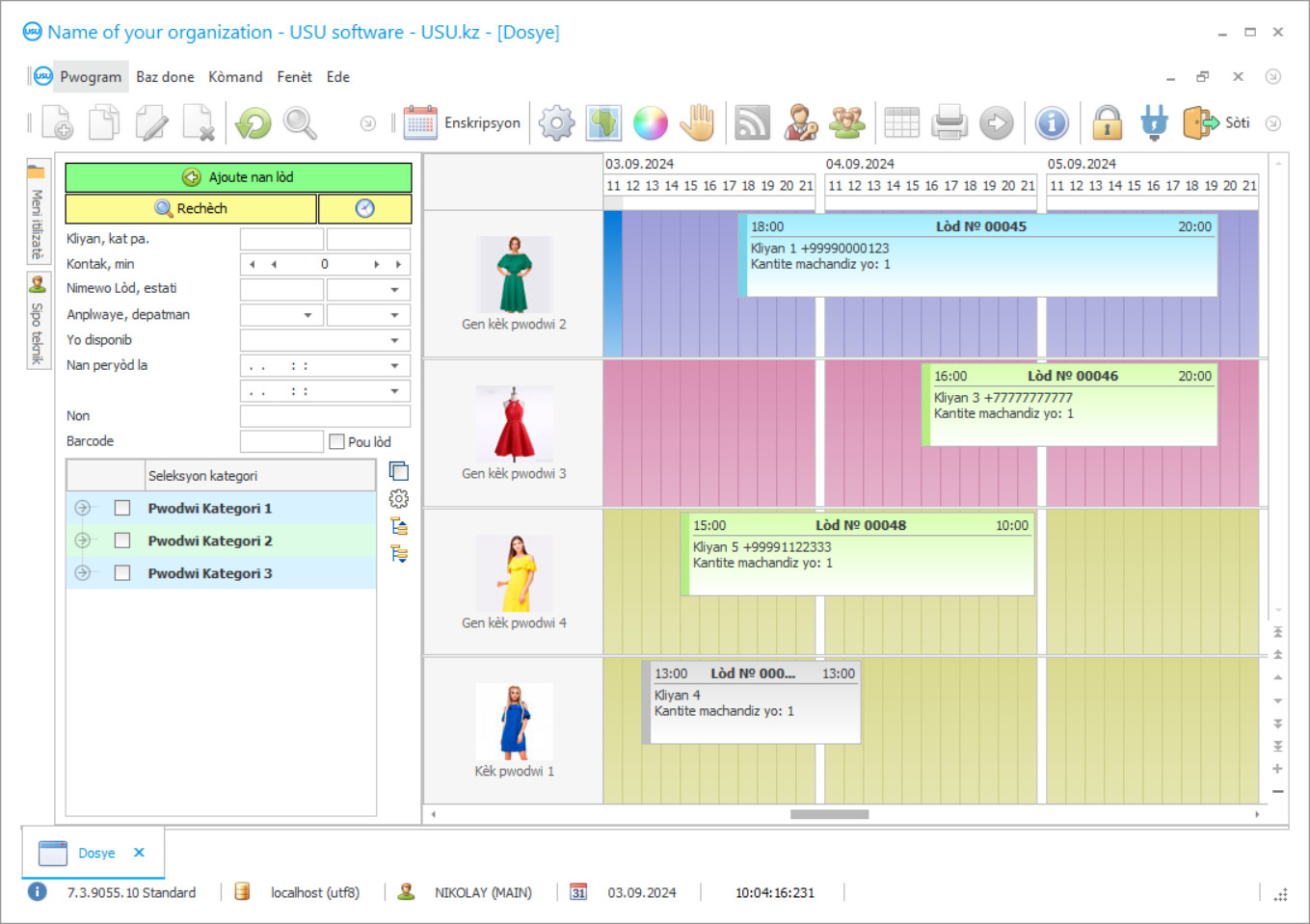Open the Yo disponib dropdown
Viewport: 1310px width, 924px height.
pos(394,340)
